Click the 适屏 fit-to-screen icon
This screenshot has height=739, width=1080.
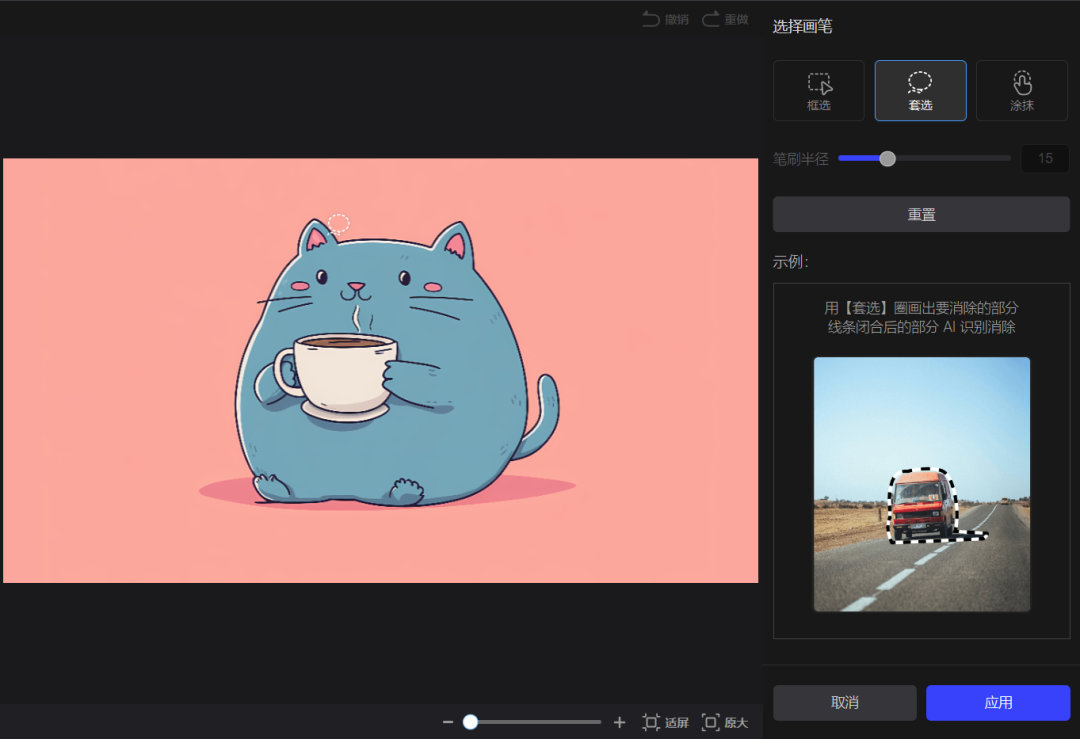tap(651, 722)
